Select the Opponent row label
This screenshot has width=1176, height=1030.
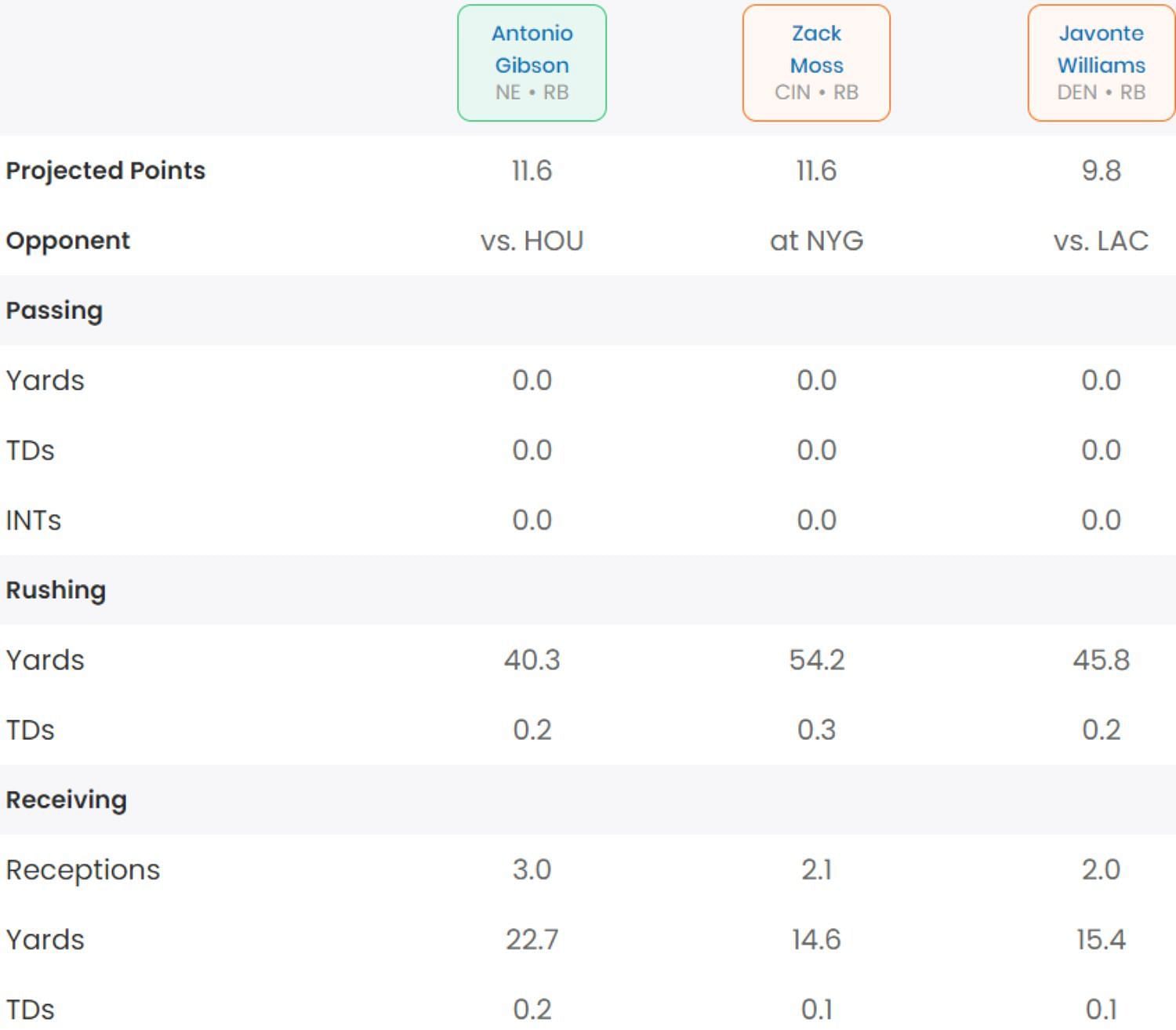[67, 240]
